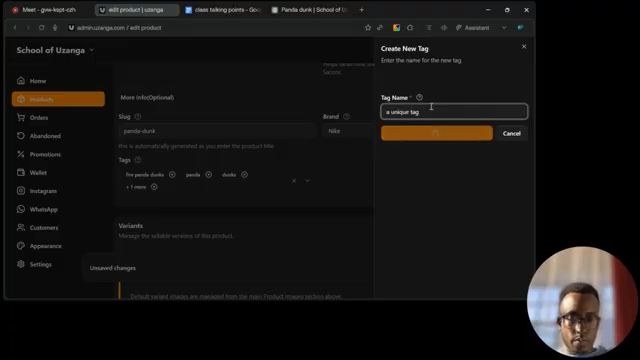The image size is (640, 360).
Task: Click the browser forward arrow
Action: point(28,28)
